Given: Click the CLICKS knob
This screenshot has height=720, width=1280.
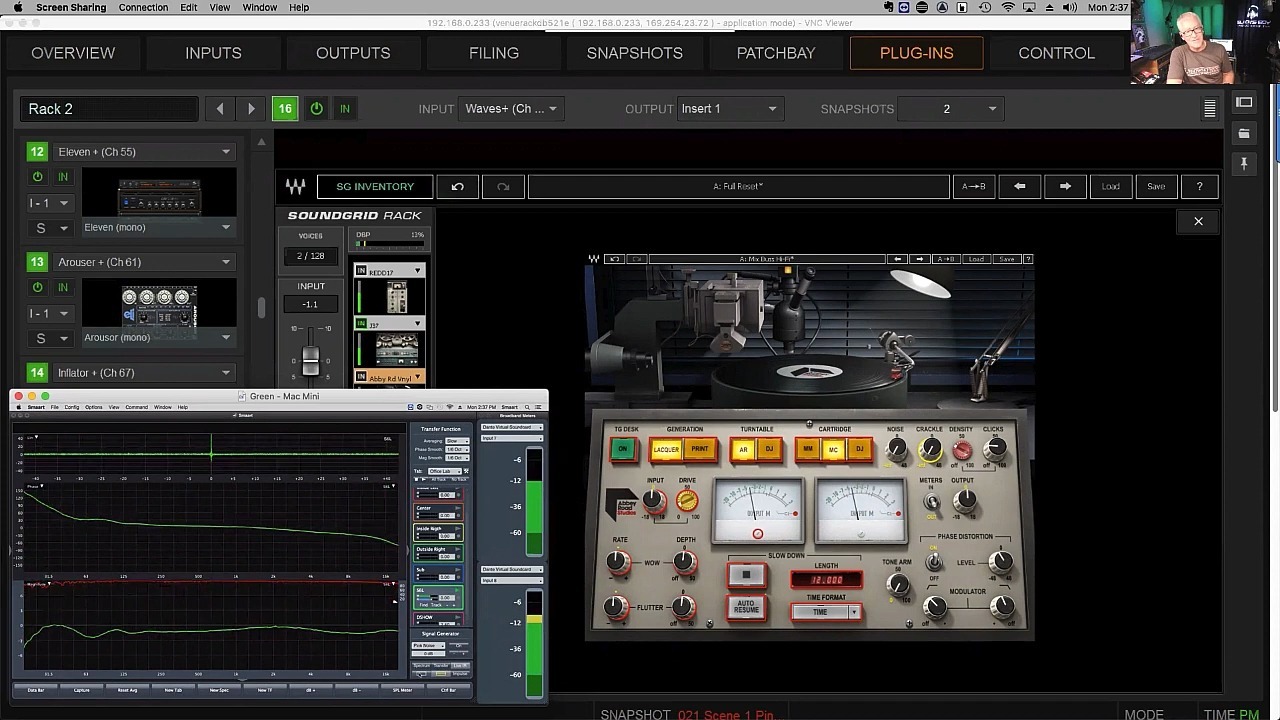Looking at the screenshot, I should [x=995, y=451].
